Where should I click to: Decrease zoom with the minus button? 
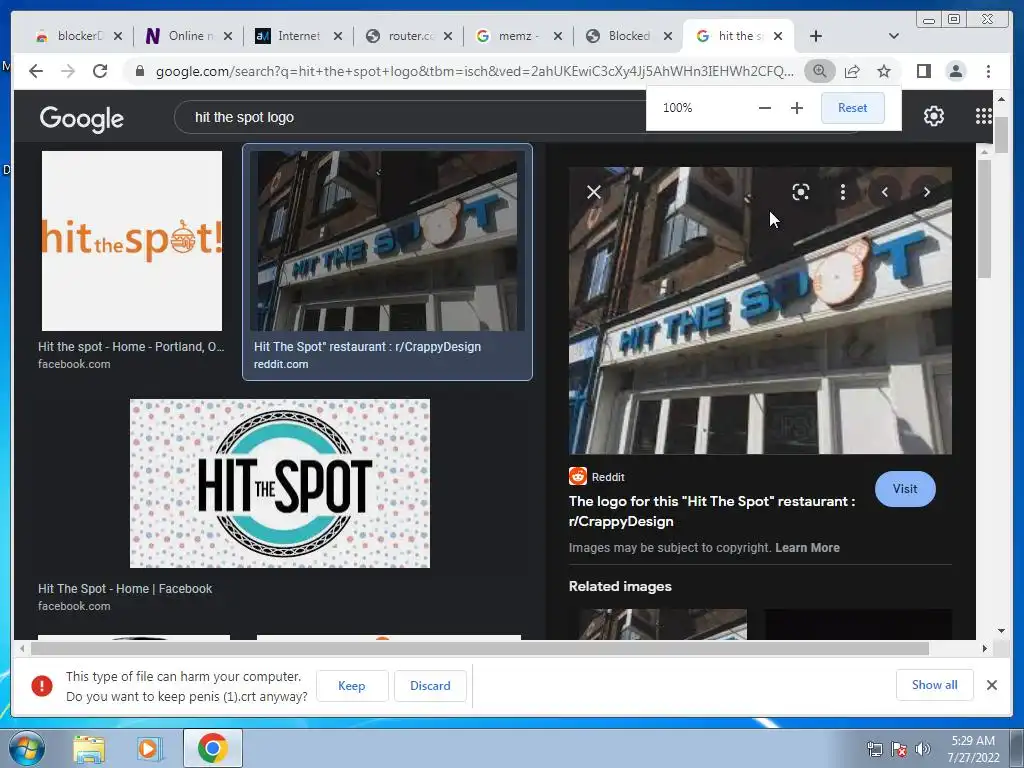pos(765,108)
